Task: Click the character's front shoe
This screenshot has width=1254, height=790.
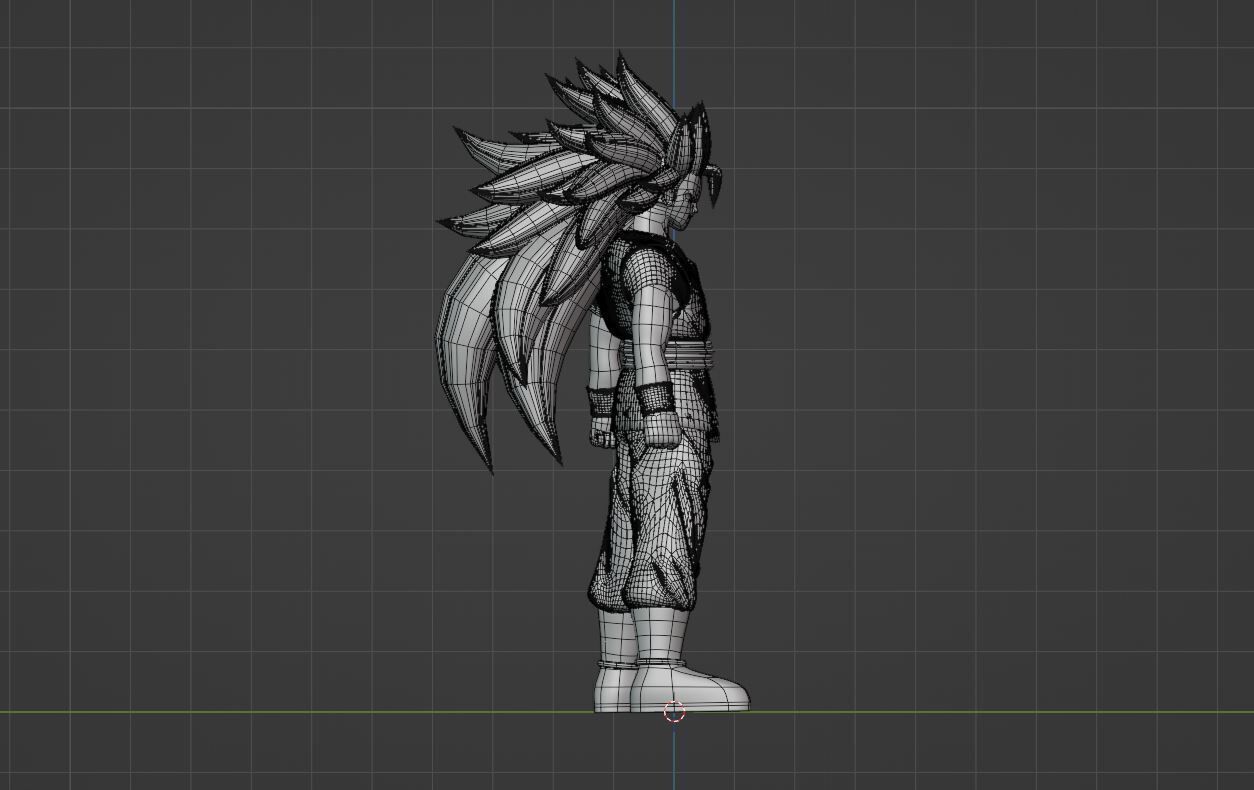Action: 690,685
